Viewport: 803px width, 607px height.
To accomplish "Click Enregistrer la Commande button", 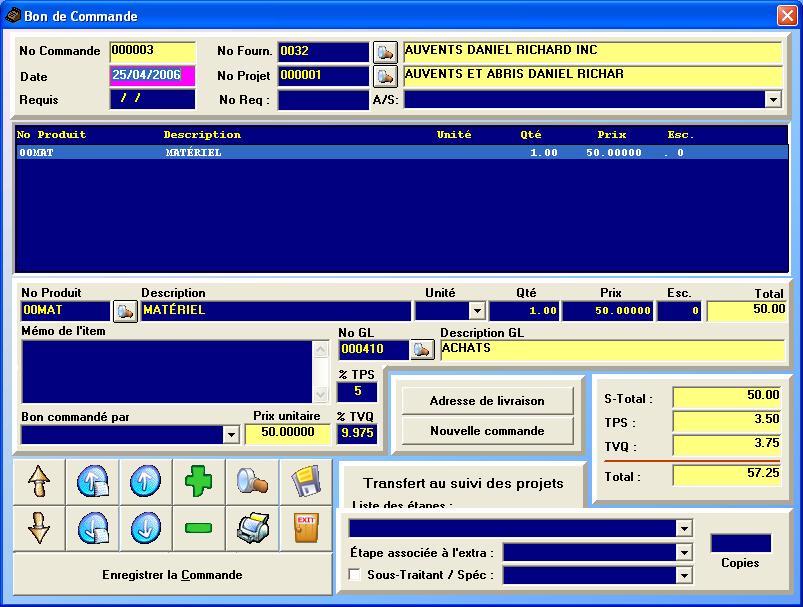I will (x=172, y=575).
